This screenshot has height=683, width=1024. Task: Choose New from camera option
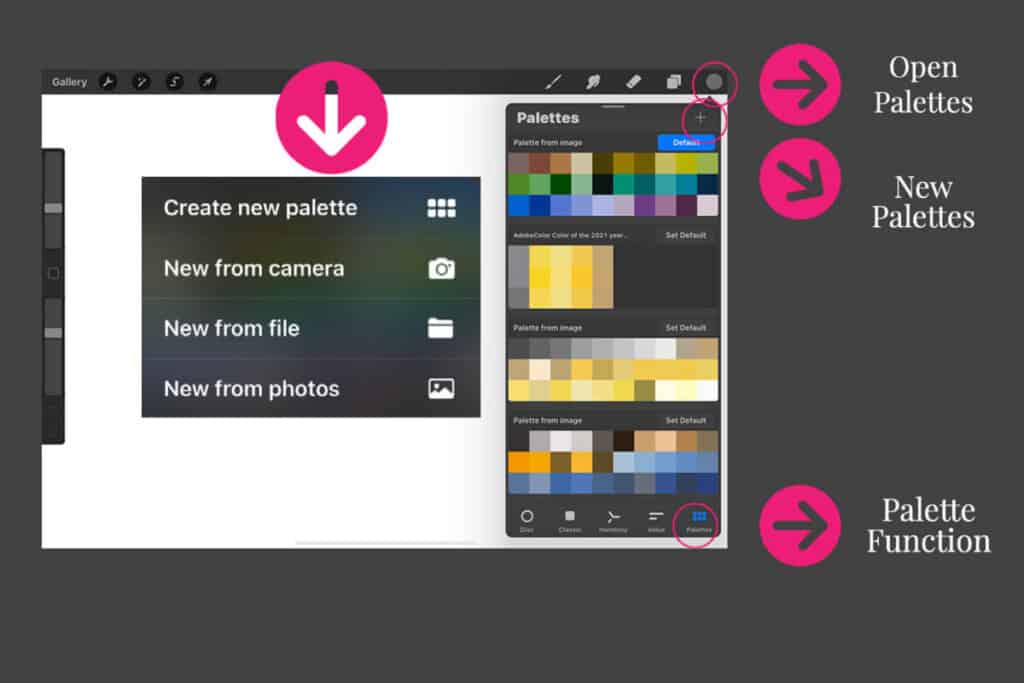(x=310, y=268)
